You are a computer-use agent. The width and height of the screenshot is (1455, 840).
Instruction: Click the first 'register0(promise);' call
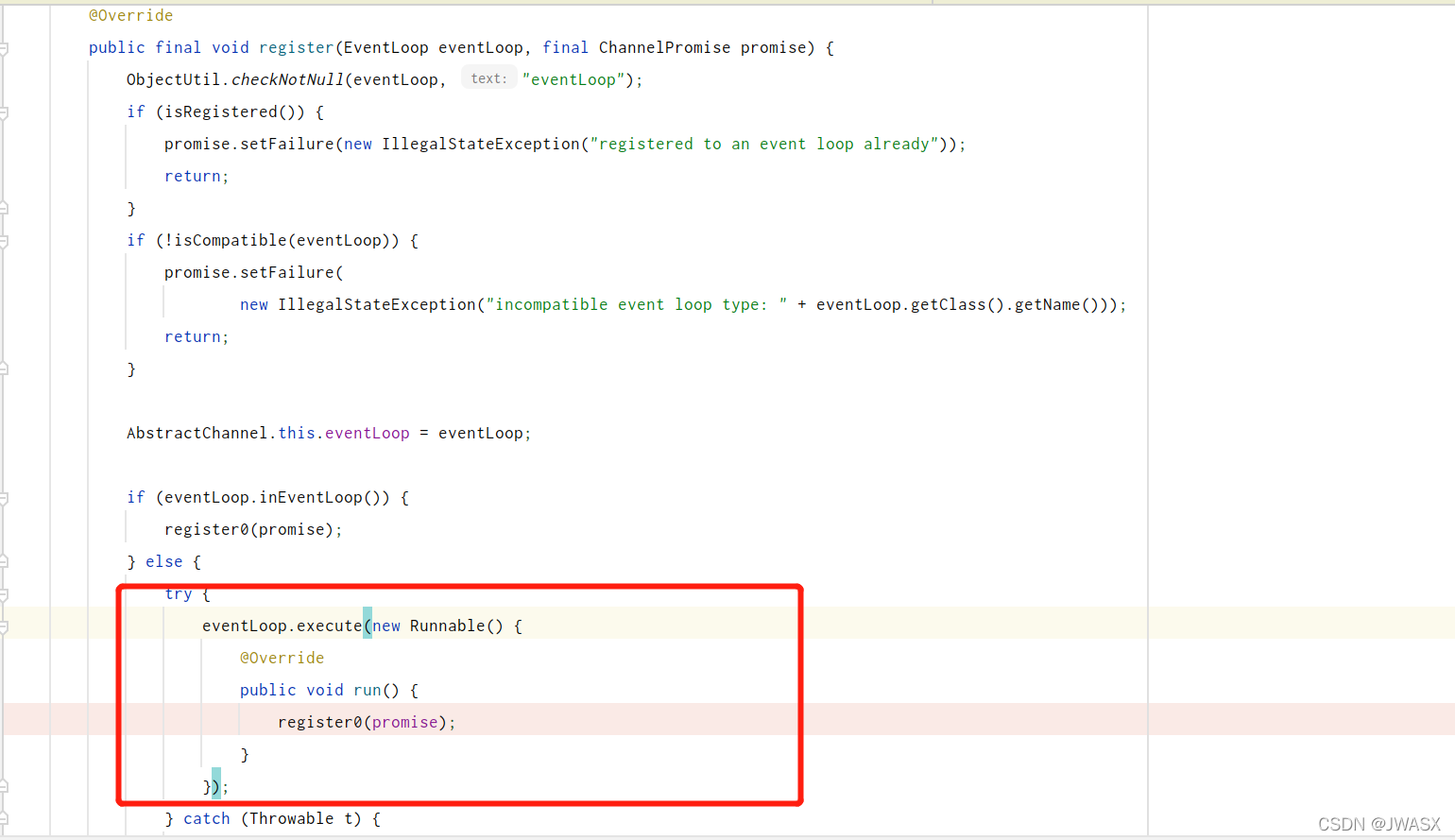pyautogui.click(x=253, y=530)
